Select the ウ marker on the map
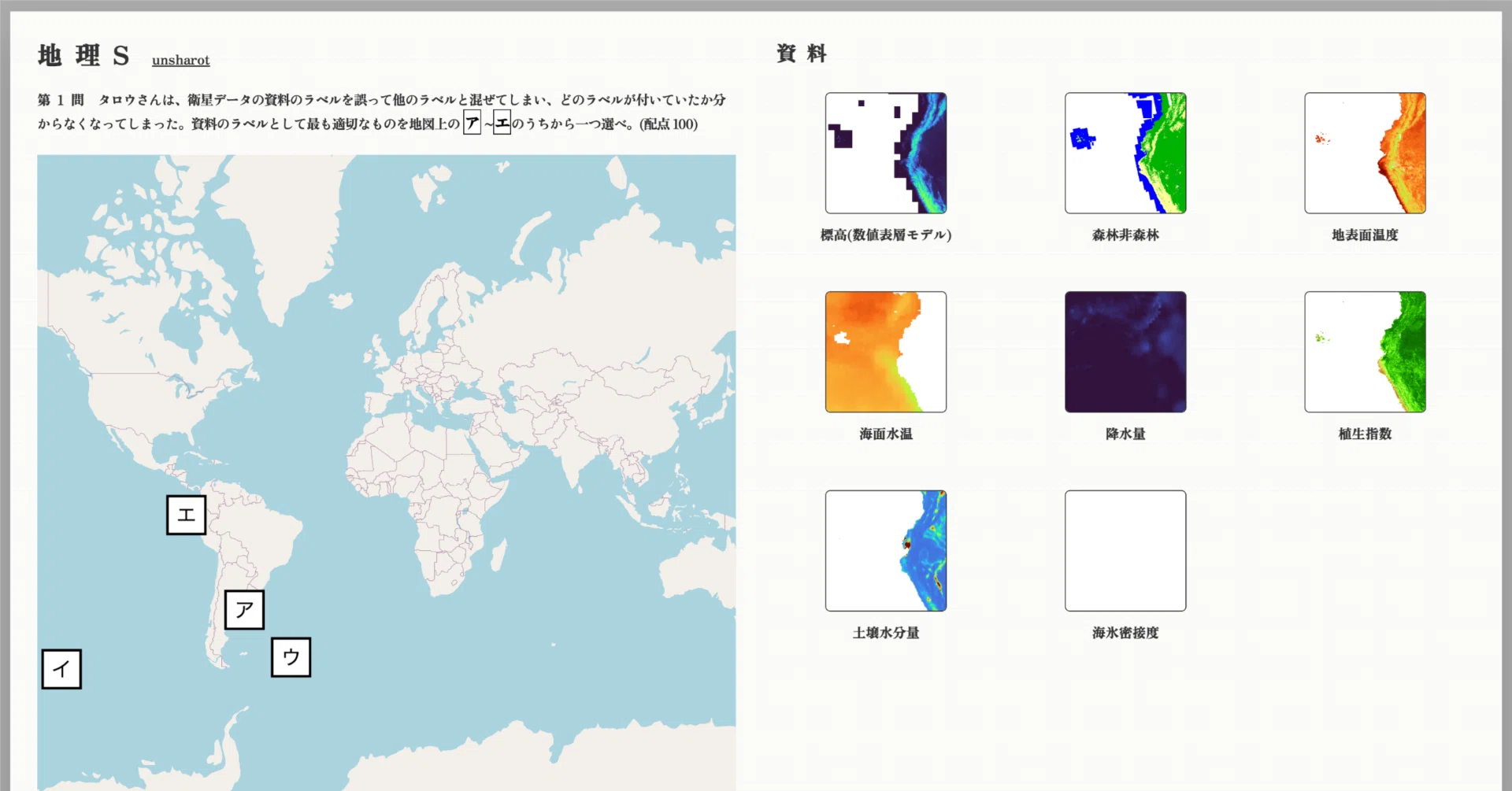 click(x=291, y=657)
